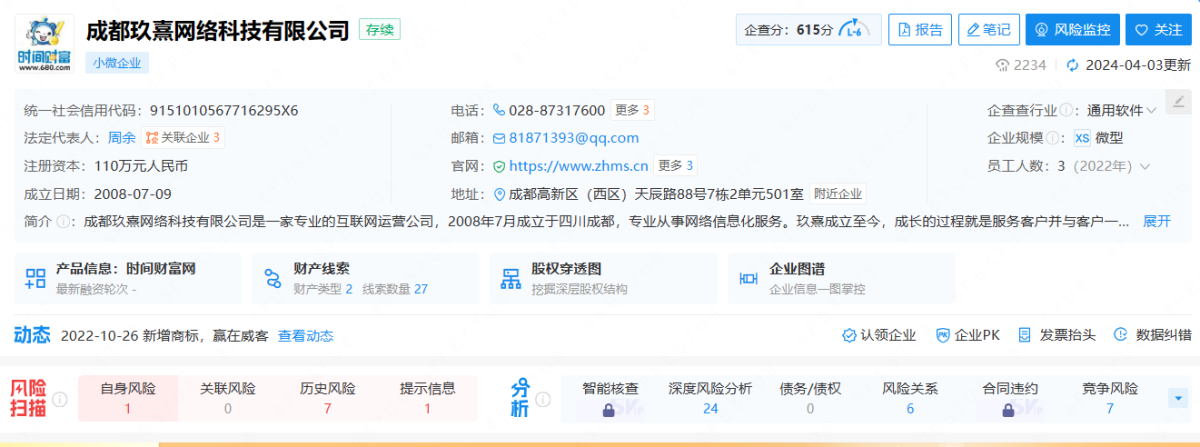Click the 财产线索 link chain icon
1200x447 pixels.
(273, 279)
